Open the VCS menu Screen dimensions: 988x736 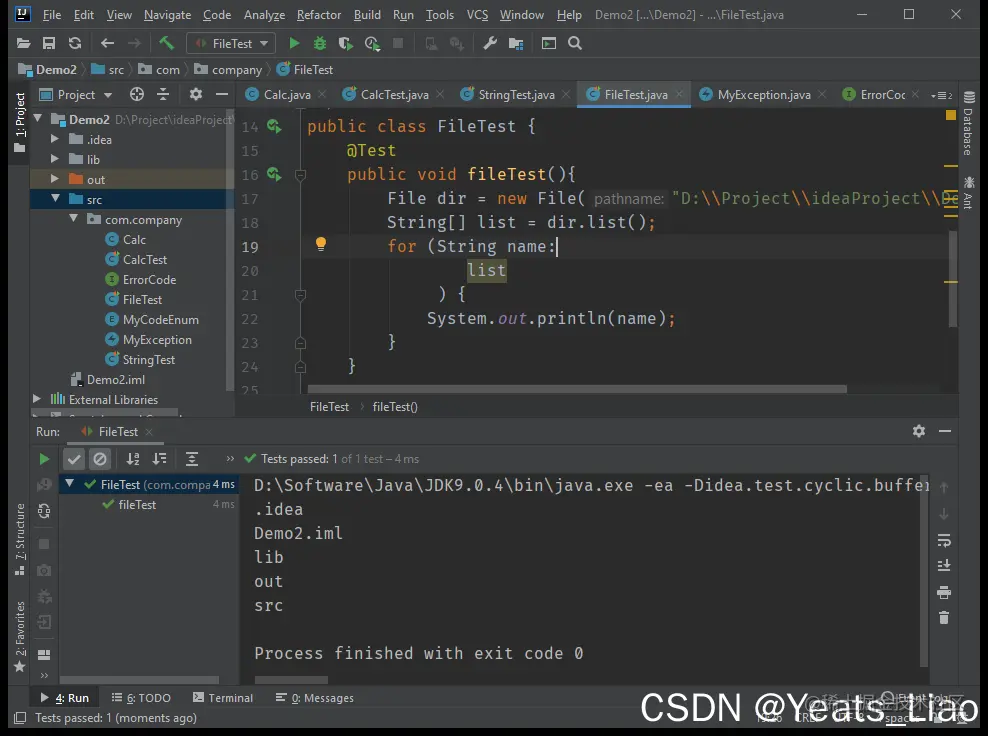coord(477,14)
